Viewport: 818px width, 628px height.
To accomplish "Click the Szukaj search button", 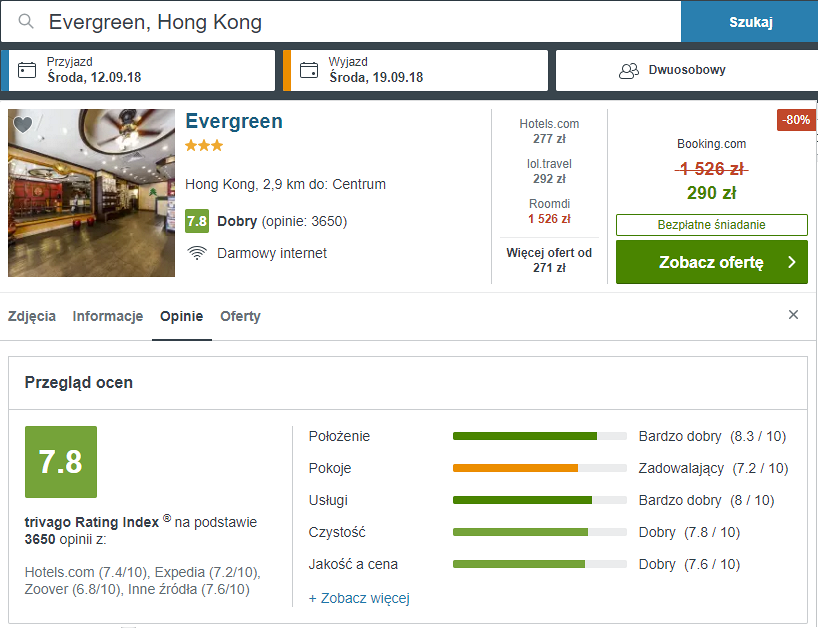I will 750,21.
